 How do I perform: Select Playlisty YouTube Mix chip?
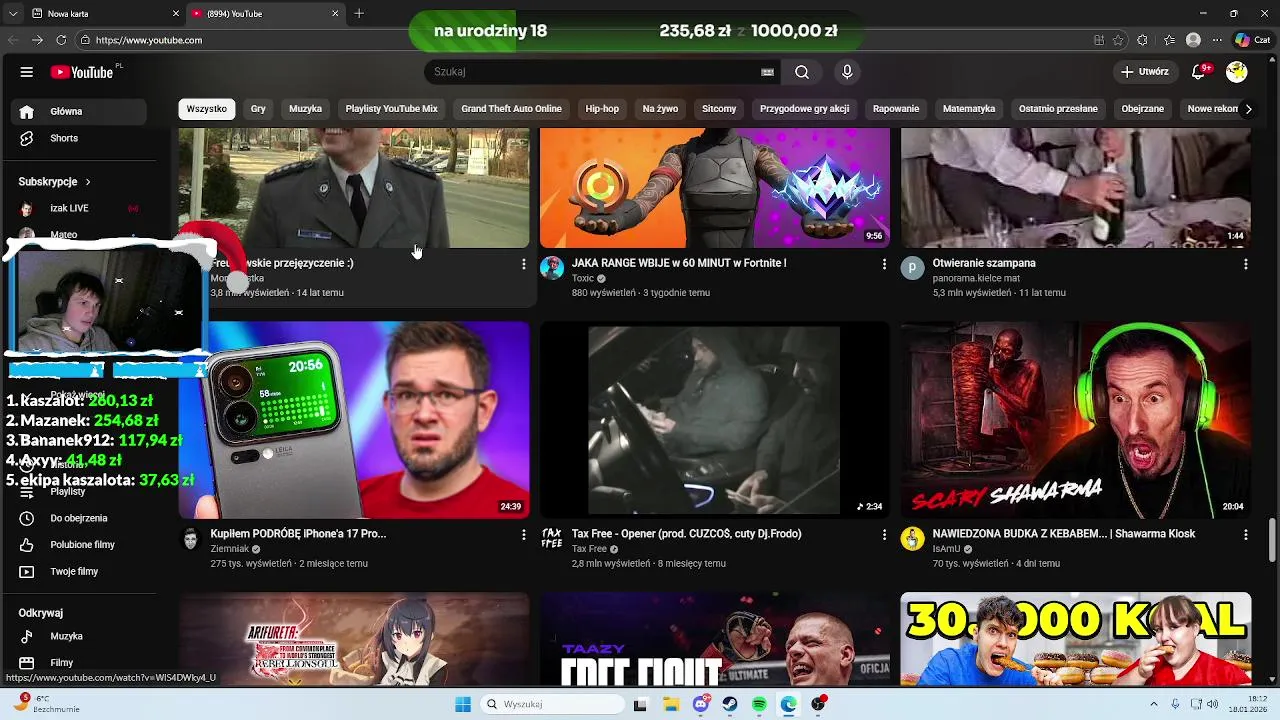click(391, 109)
